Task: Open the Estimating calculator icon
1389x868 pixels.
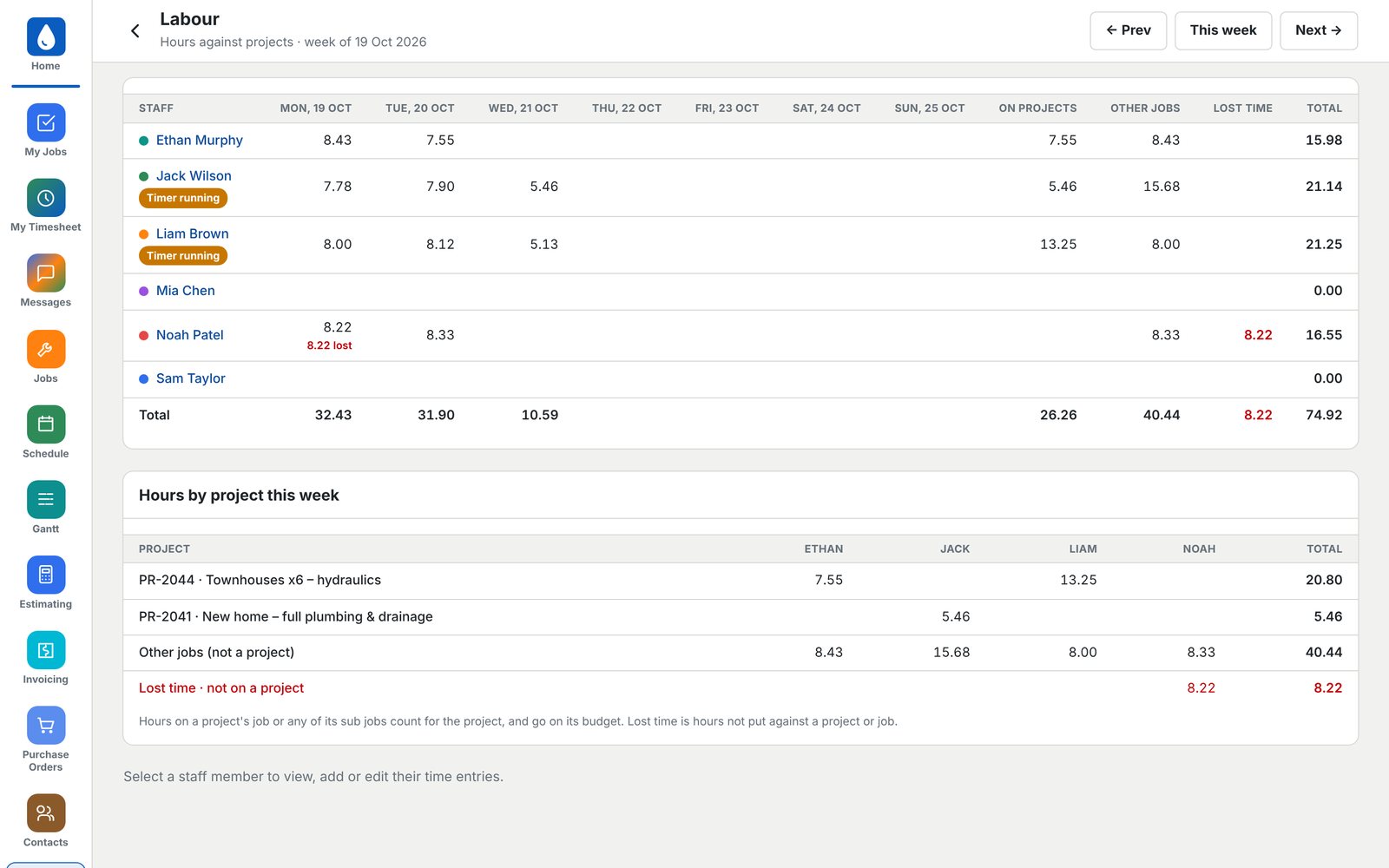Action: click(46, 575)
